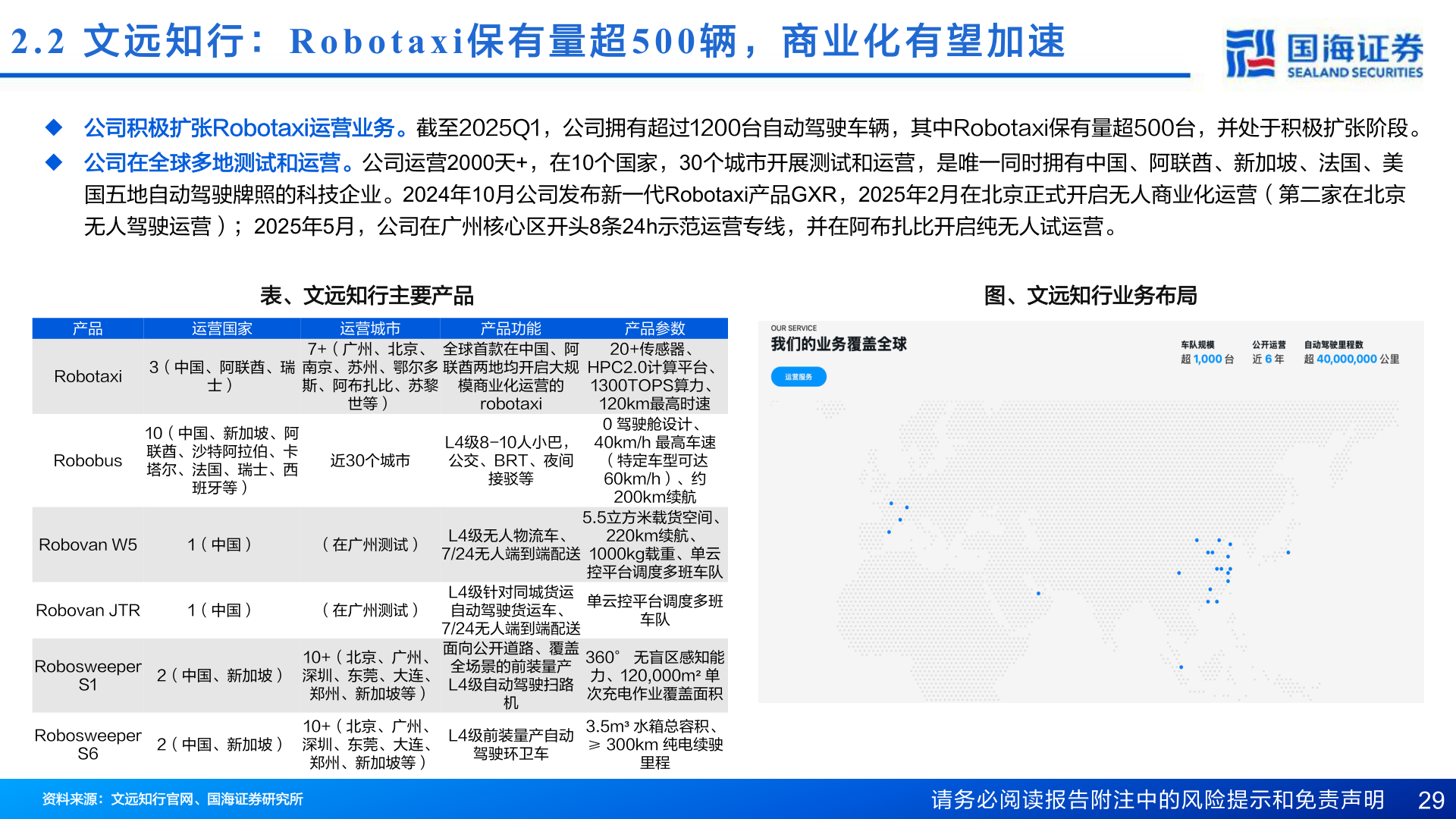Viewport: 1456px width, 819px height.
Task: Click the Robobus product name cell
Action: (x=88, y=460)
